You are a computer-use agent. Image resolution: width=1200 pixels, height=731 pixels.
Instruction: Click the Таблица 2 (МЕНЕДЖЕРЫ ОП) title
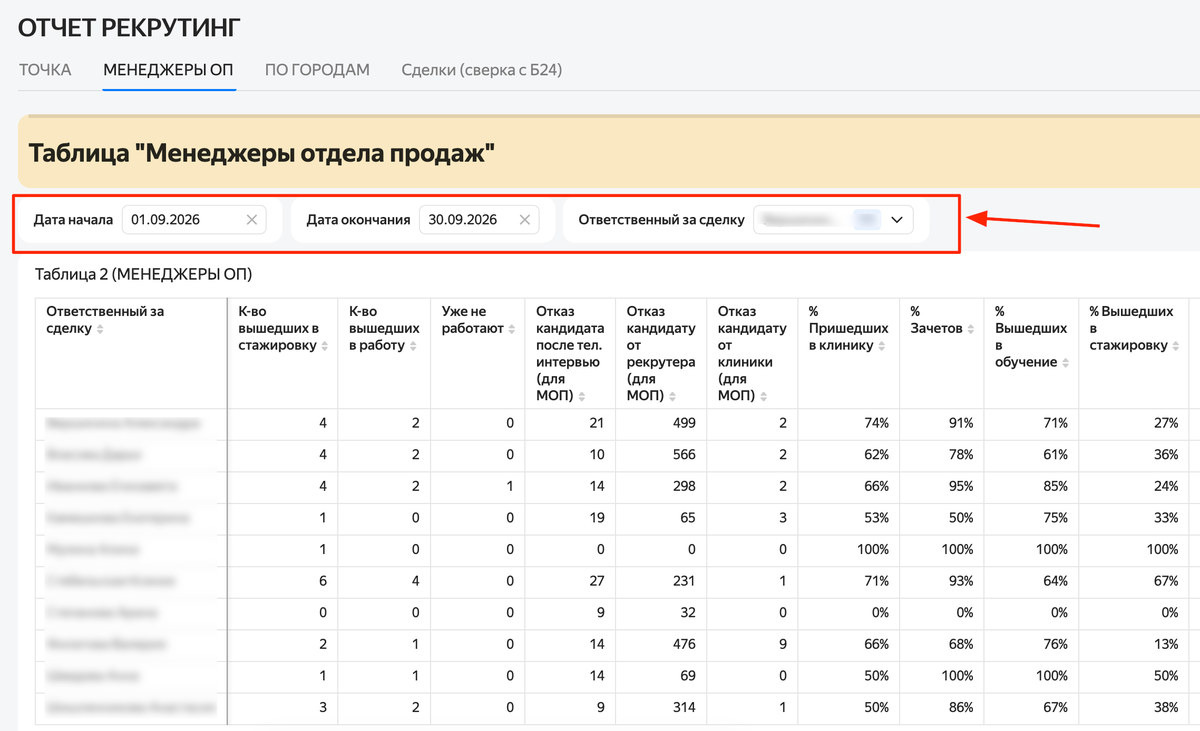[144, 274]
